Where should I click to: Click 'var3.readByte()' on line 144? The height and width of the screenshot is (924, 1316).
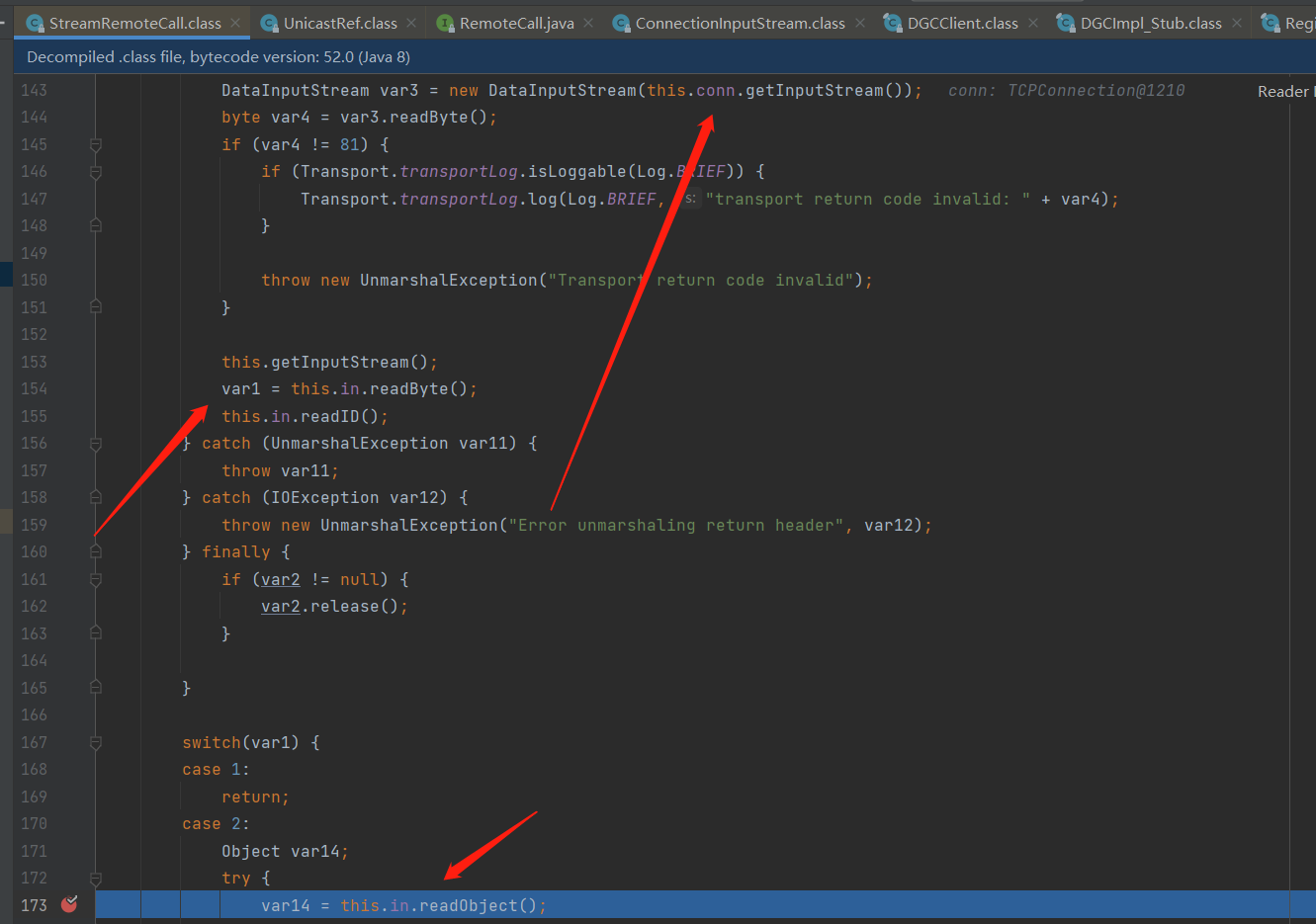[413, 117]
